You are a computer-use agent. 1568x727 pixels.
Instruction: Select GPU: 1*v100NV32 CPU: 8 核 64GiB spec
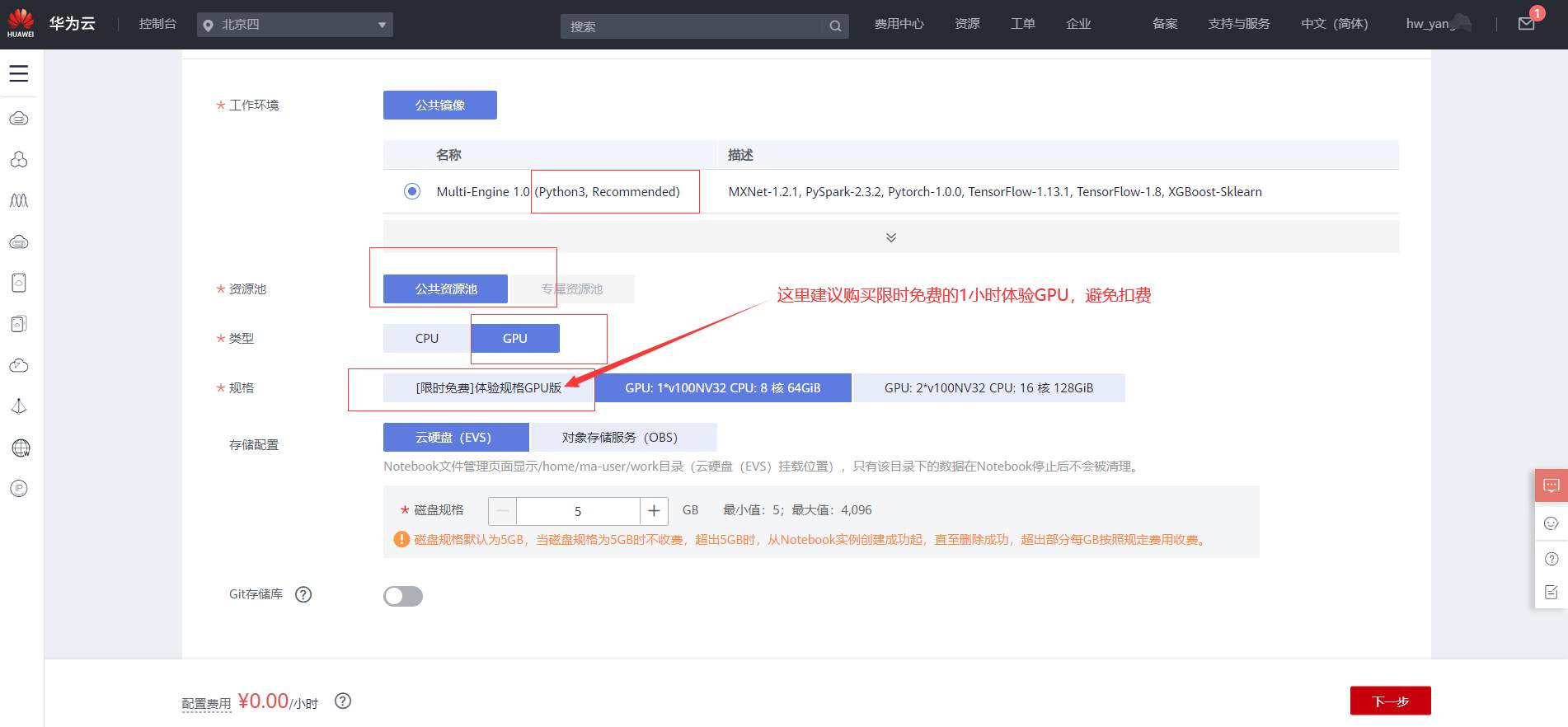click(723, 388)
